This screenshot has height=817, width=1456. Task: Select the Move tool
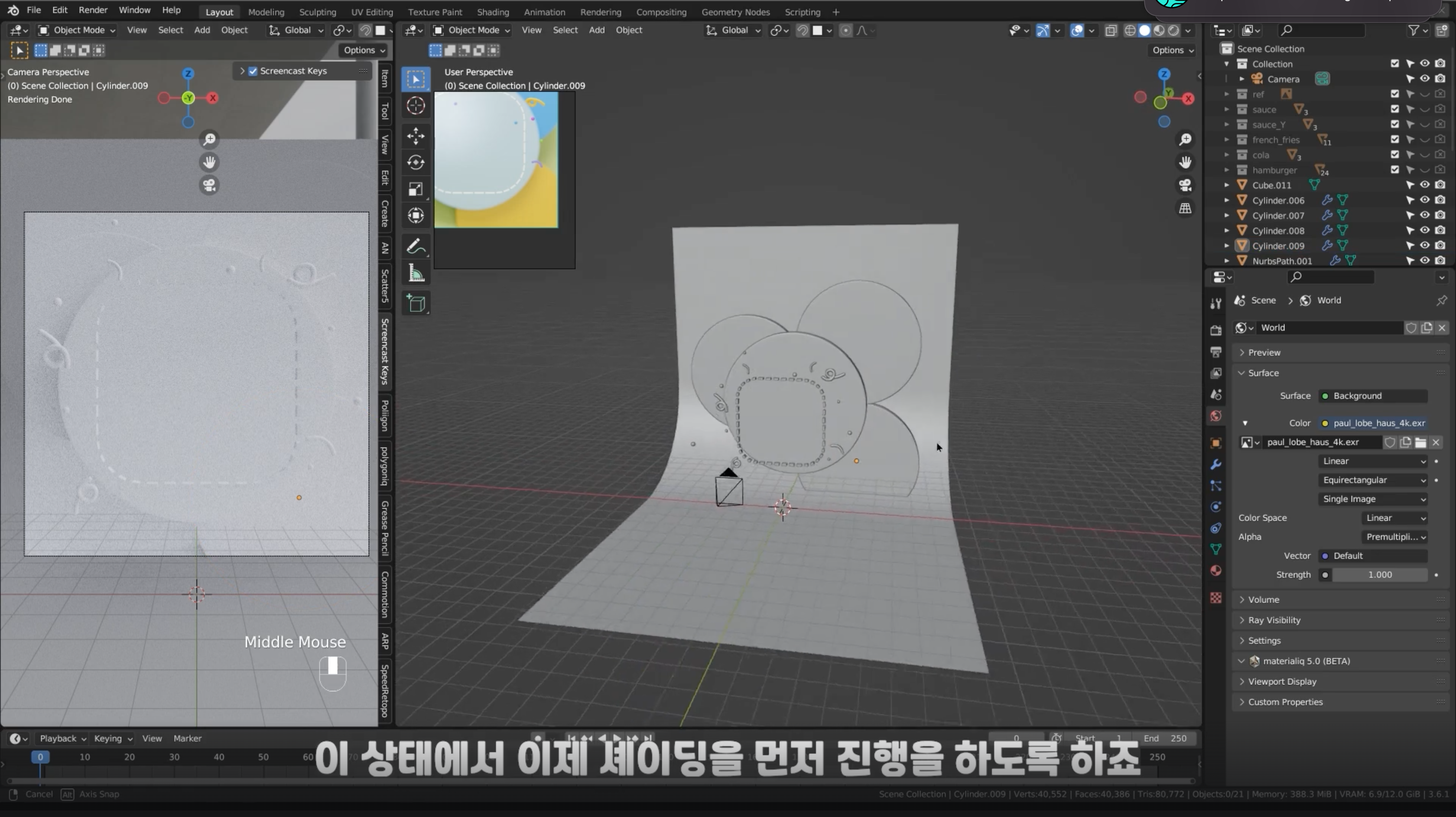416,136
